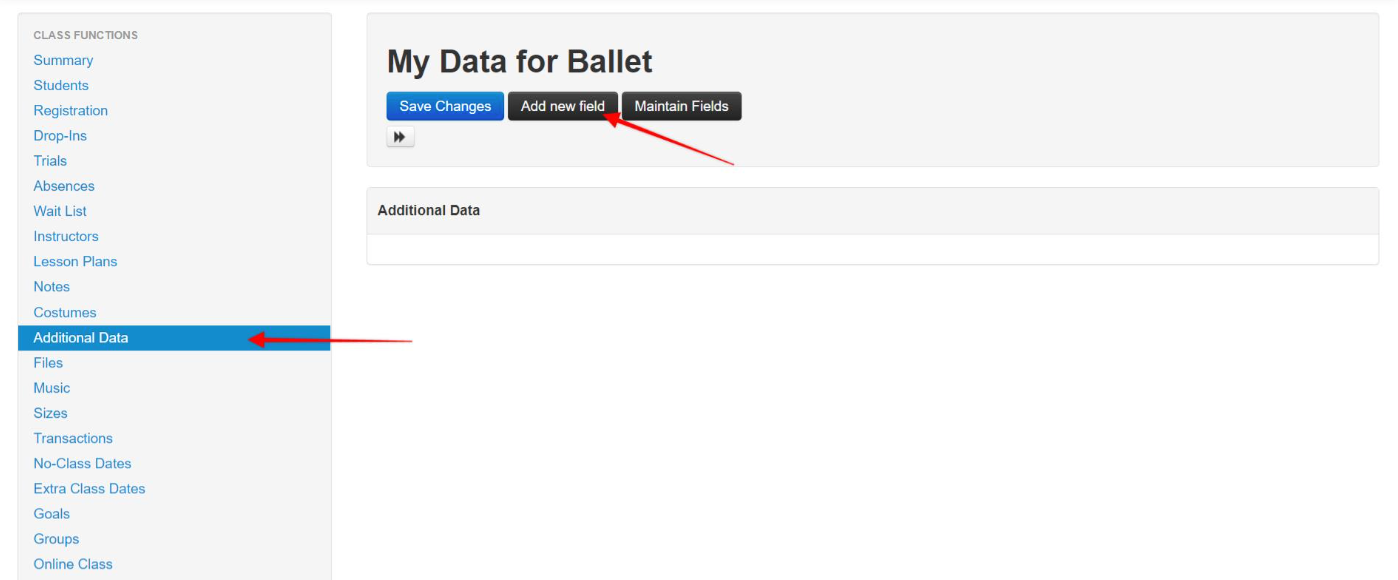
Task: Open Registration in the sidebar
Action: 70,110
